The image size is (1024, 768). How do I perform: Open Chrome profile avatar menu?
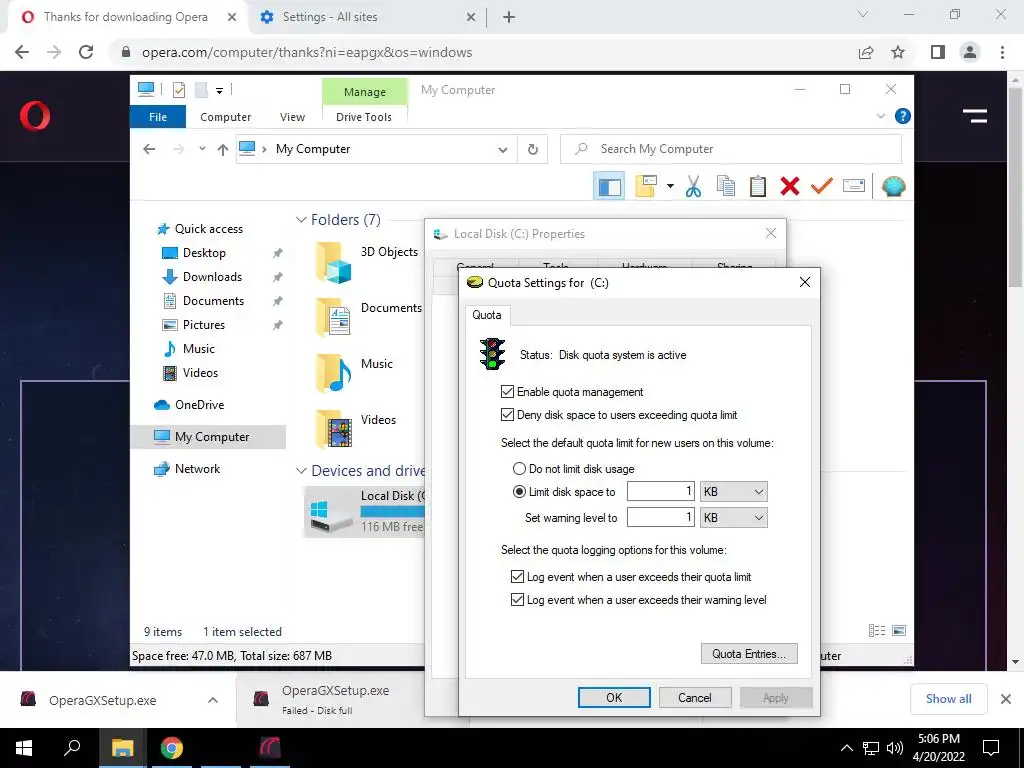pyautogui.click(x=970, y=52)
